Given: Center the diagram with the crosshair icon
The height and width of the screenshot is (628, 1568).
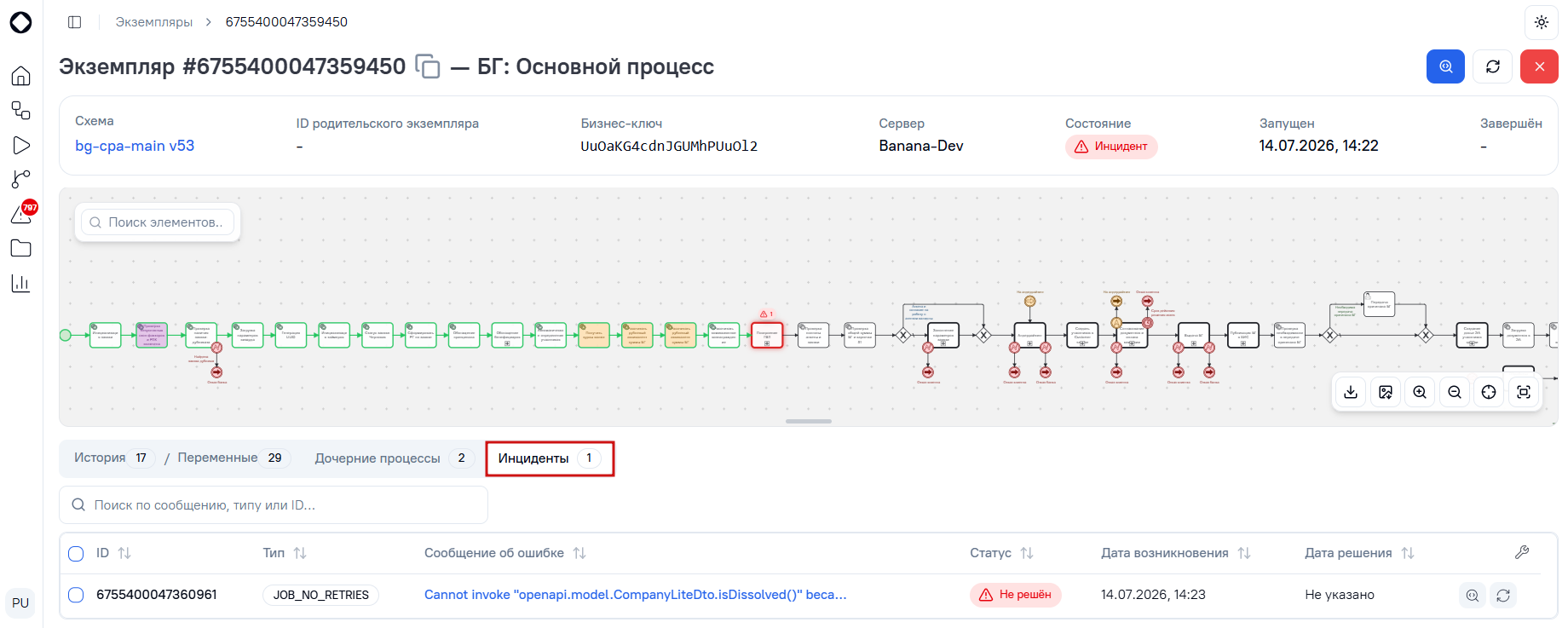Looking at the screenshot, I should (x=1489, y=392).
